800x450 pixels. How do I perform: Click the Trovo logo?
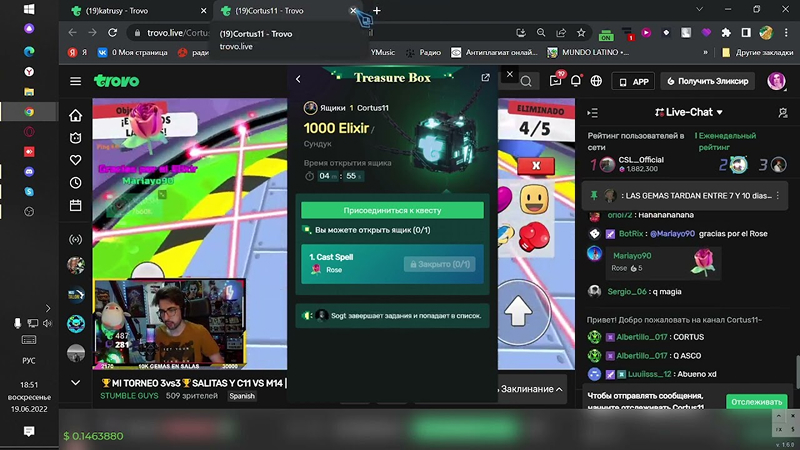(116, 81)
